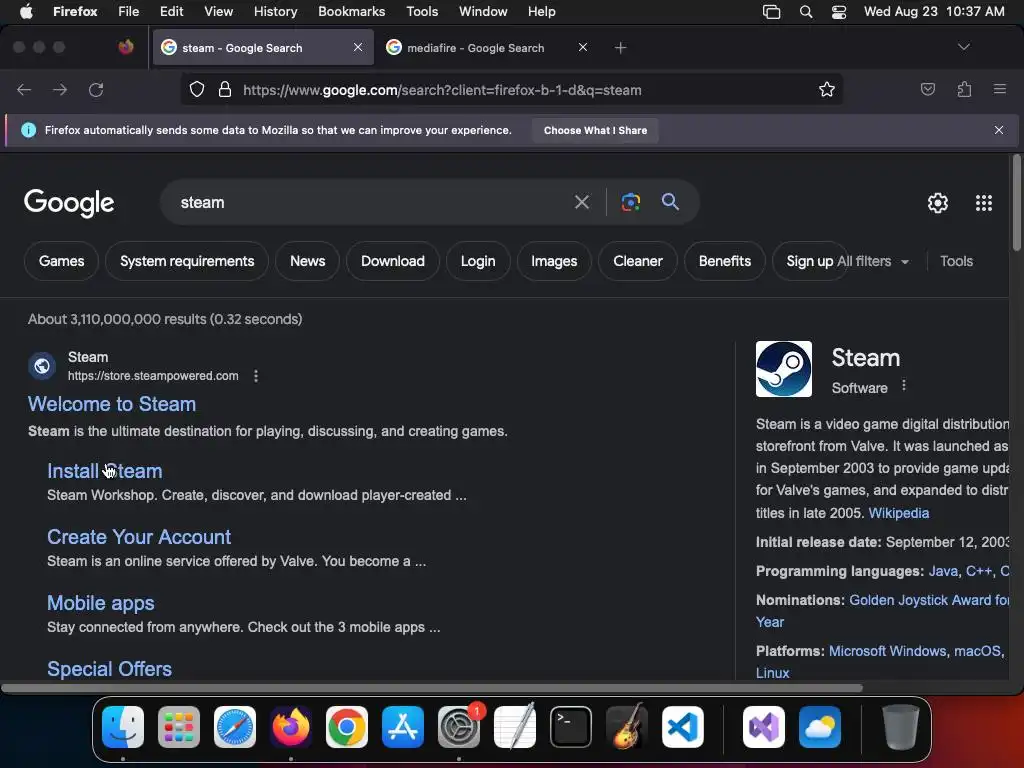Open the Bookmarks menu
The width and height of the screenshot is (1024, 768).
pyautogui.click(x=351, y=12)
